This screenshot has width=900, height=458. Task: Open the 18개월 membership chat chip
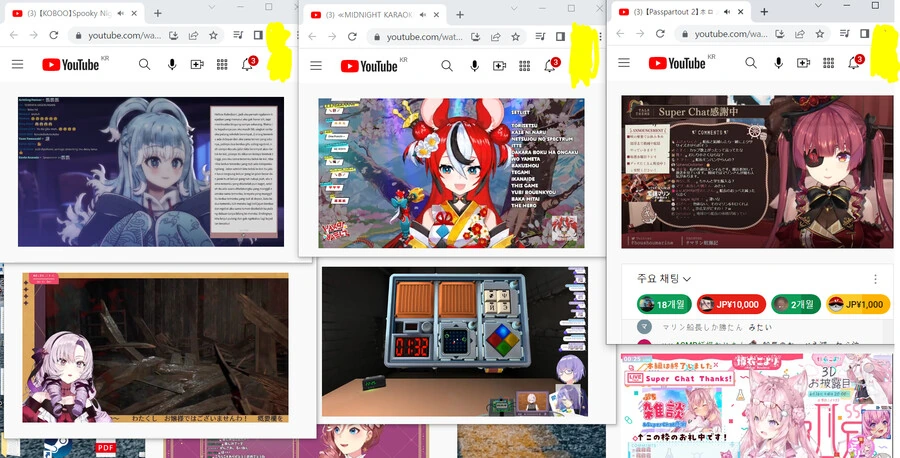coord(664,304)
